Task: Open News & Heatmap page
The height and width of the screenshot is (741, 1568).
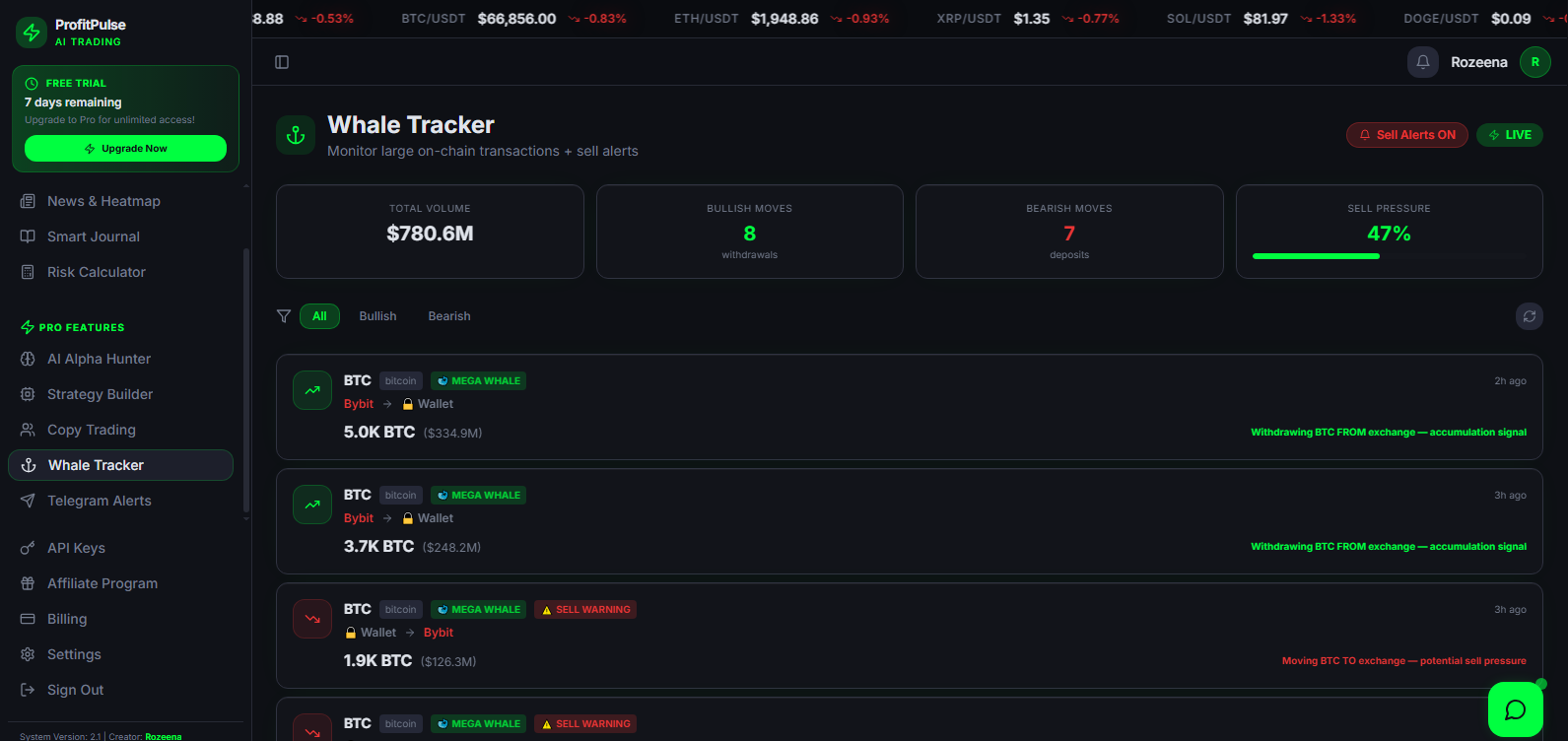Action: [120, 201]
